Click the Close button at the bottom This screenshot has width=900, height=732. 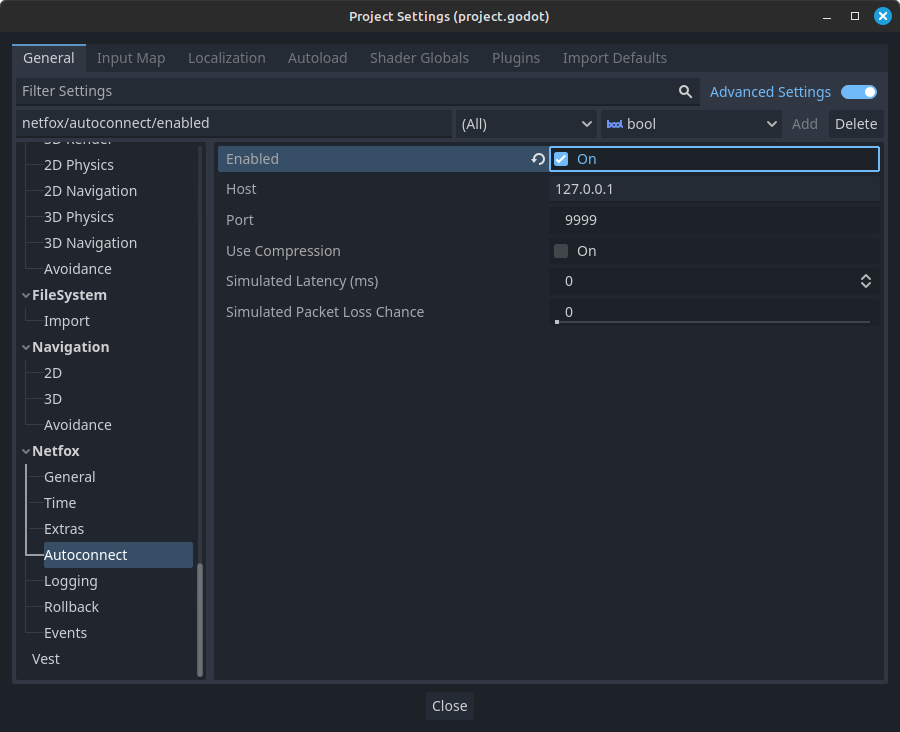click(x=449, y=705)
